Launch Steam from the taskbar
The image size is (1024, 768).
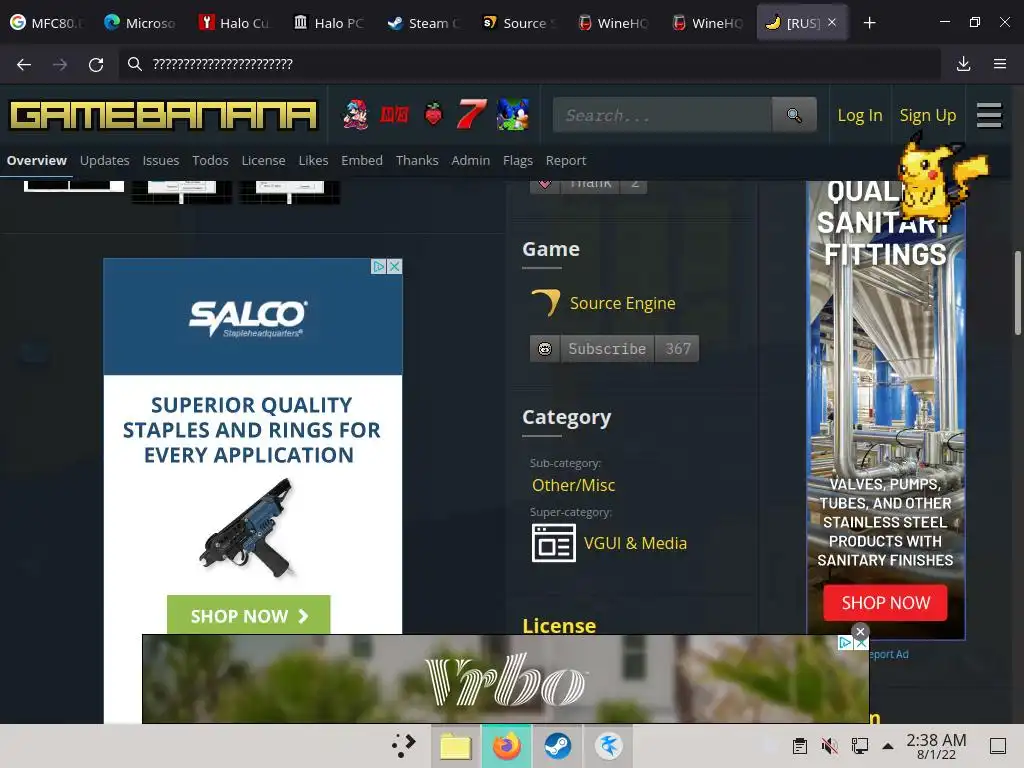[x=558, y=746]
